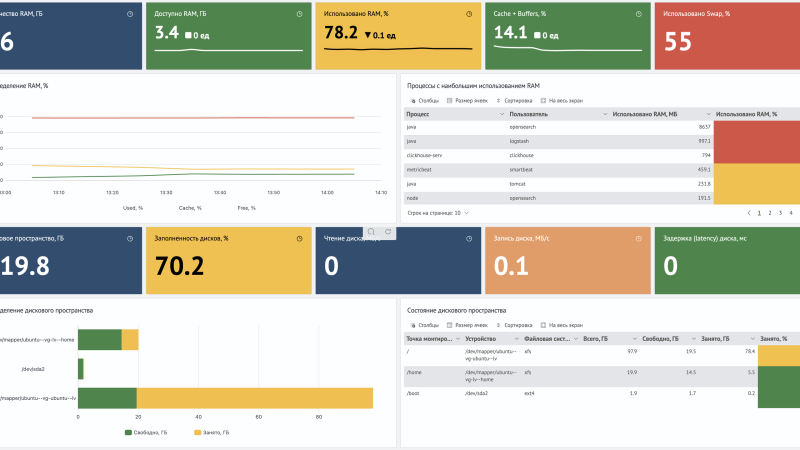Viewport: 800px width, 450px height.
Task: Go to page 4 of the processes table
Action: pyautogui.click(x=791, y=213)
